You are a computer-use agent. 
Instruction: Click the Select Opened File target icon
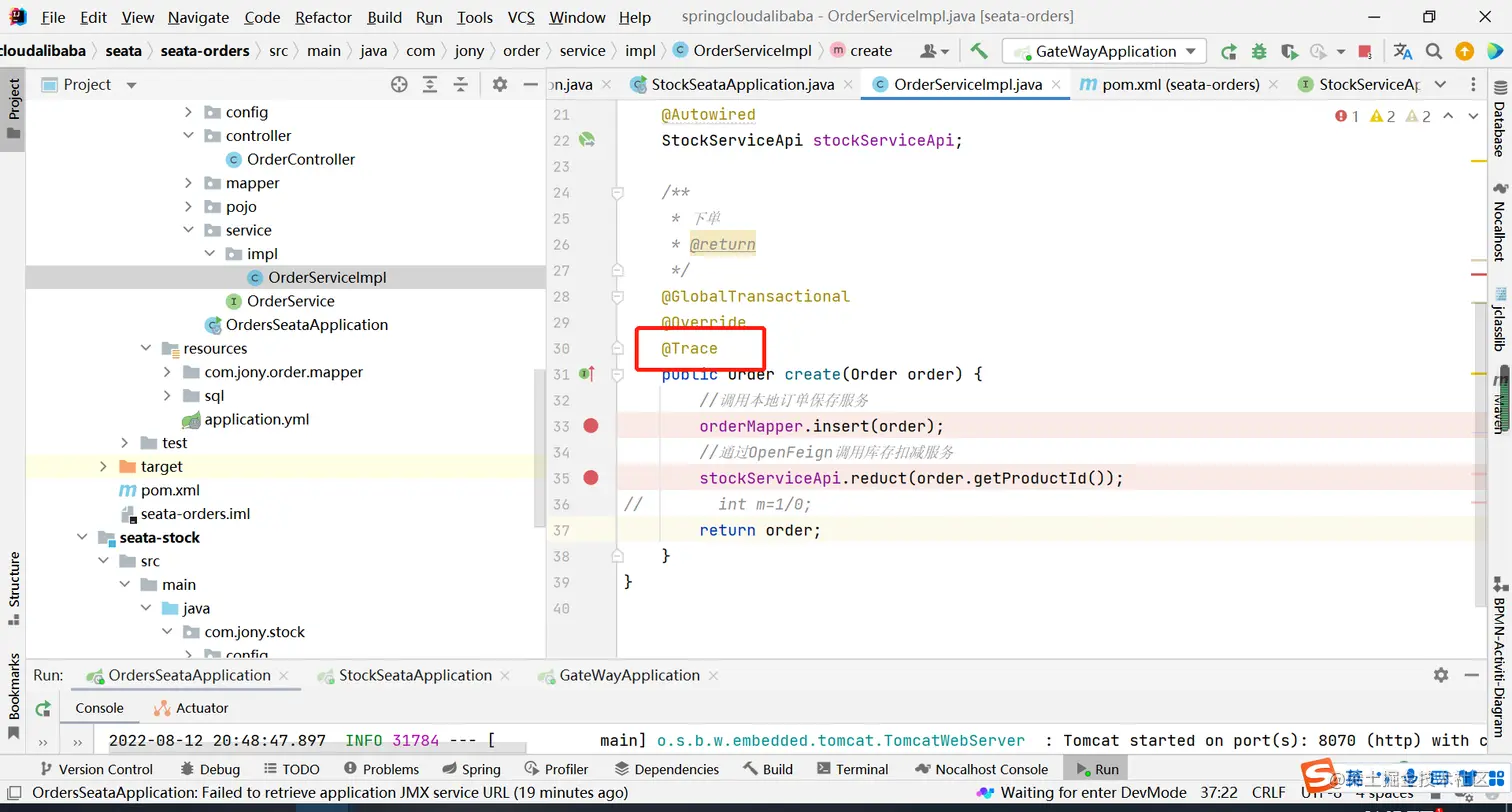399,85
